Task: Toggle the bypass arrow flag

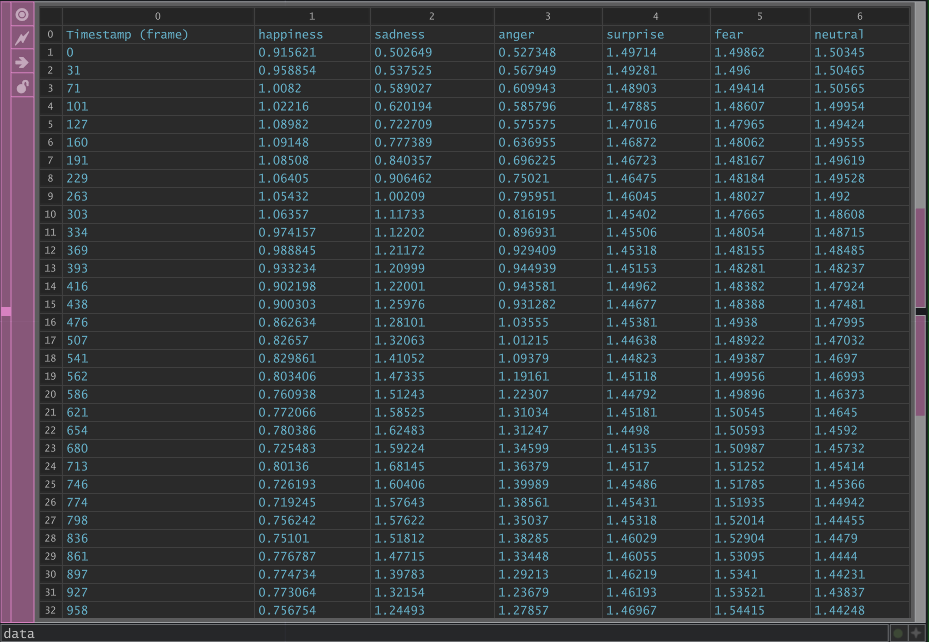Action: click(x=22, y=62)
